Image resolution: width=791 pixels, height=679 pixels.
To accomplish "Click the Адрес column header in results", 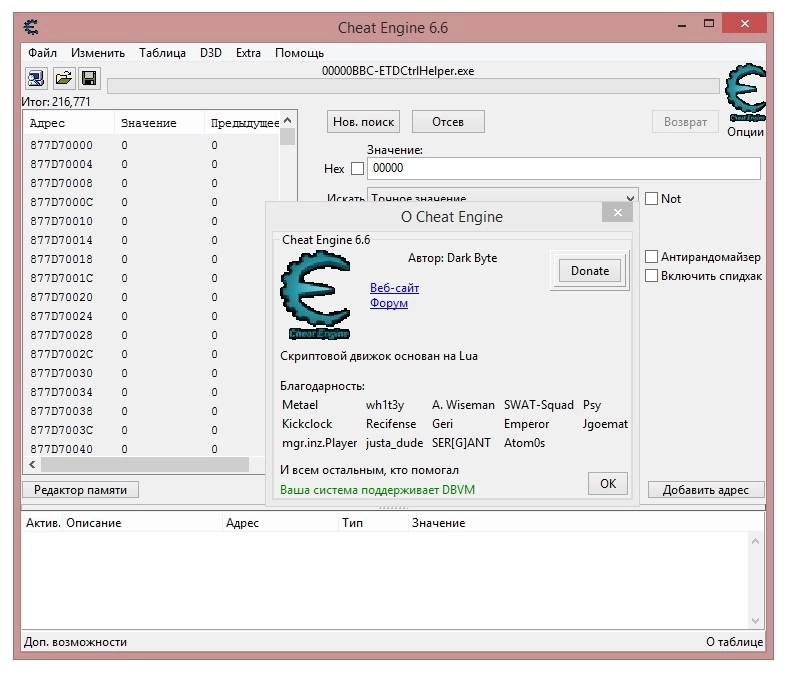I will tap(69, 123).
